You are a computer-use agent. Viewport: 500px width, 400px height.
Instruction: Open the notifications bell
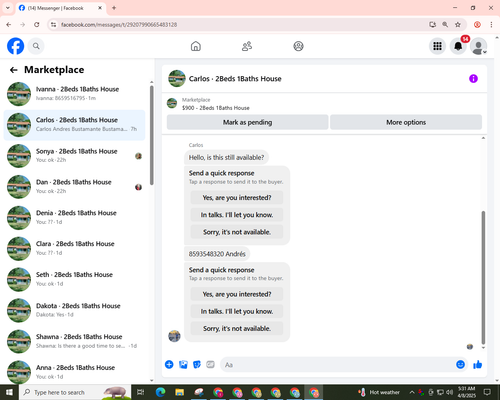(x=458, y=46)
